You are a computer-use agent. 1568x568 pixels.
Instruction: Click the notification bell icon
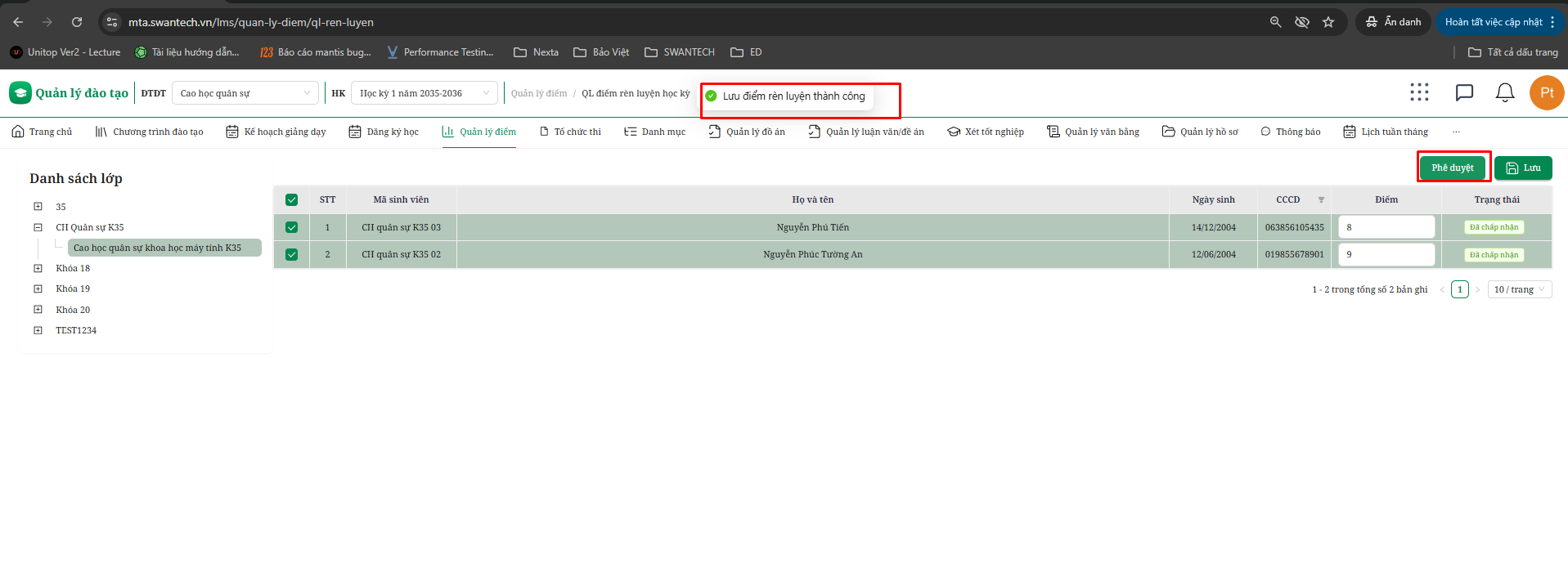pyautogui.click(x=1504, y=92)
